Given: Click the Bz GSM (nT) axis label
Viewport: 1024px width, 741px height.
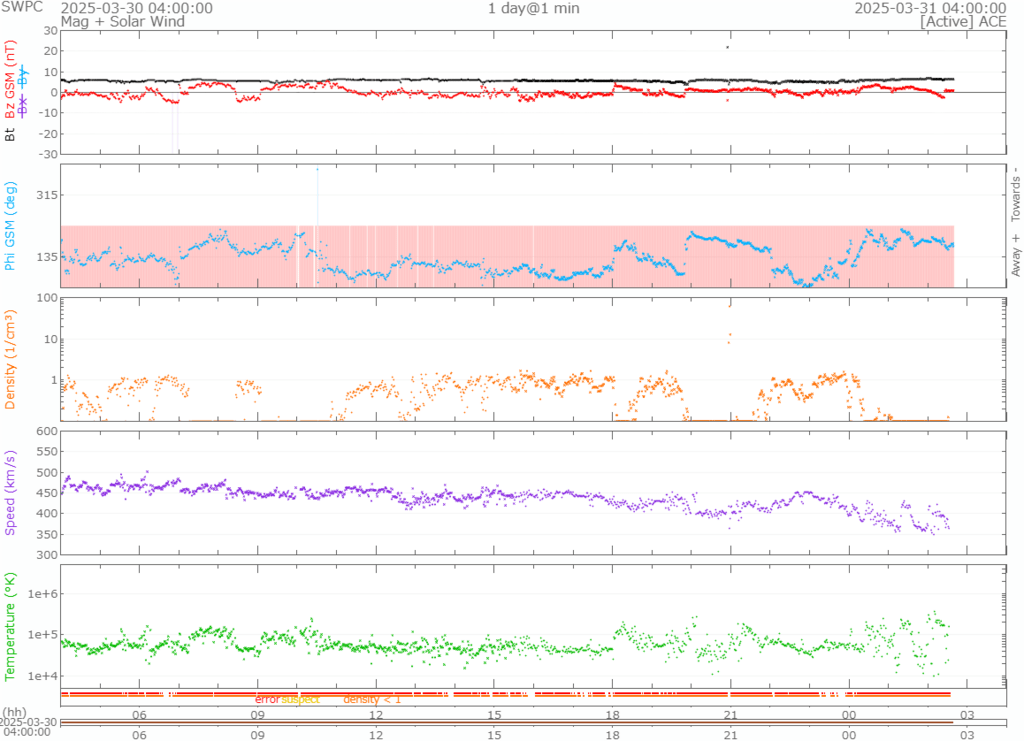Looking at the screenshot, I should [x=11, y=79].
